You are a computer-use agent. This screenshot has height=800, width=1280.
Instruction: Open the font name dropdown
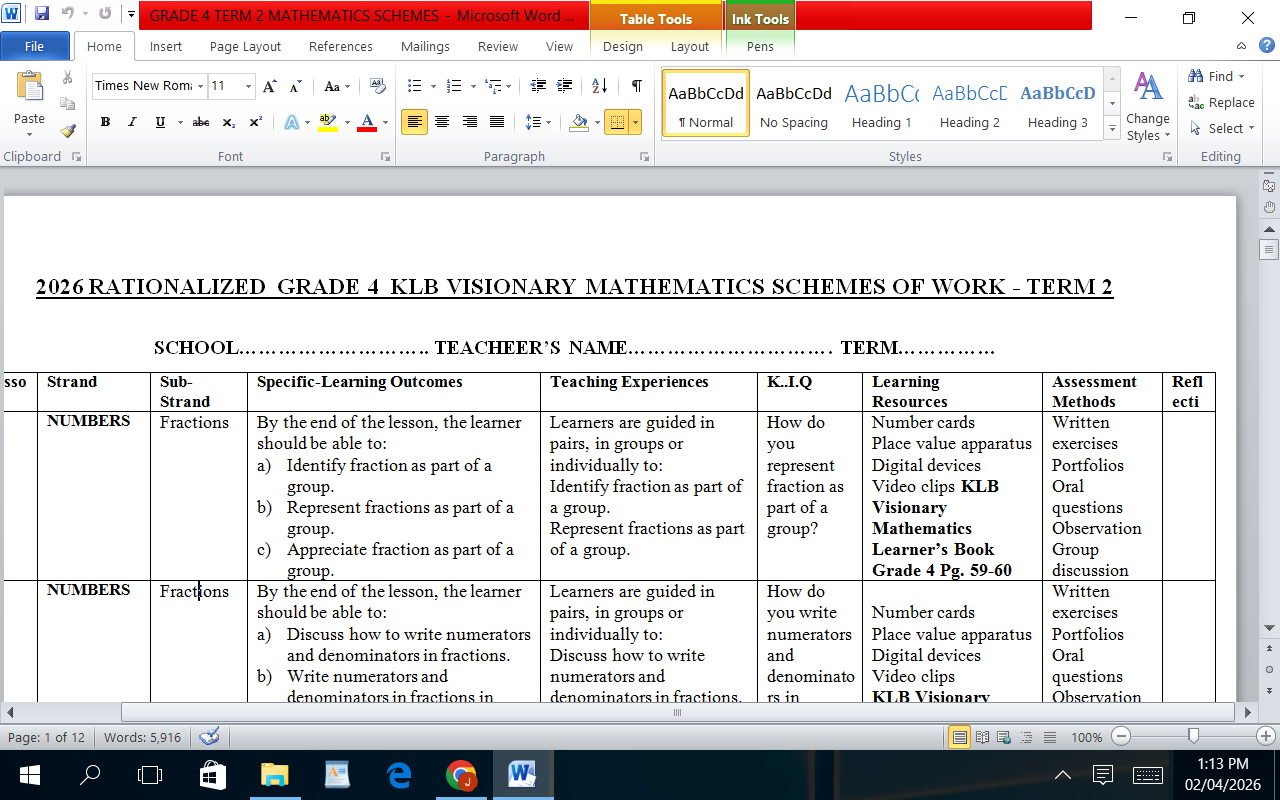[x=200, y=86]
